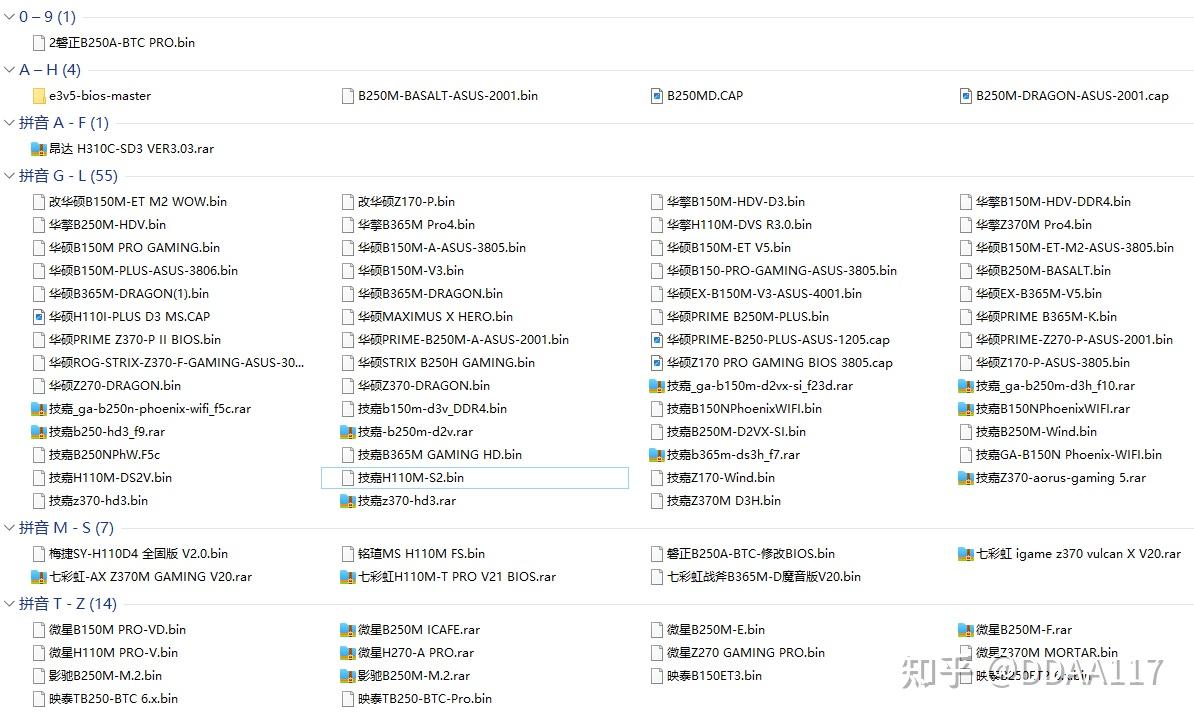Viewport: 1194px width, 720px height.
Task: Click the 昂达 H310C-SD3 VER3.03.rar archive icon
Action: pyautogui.click(x=37, y=148)
